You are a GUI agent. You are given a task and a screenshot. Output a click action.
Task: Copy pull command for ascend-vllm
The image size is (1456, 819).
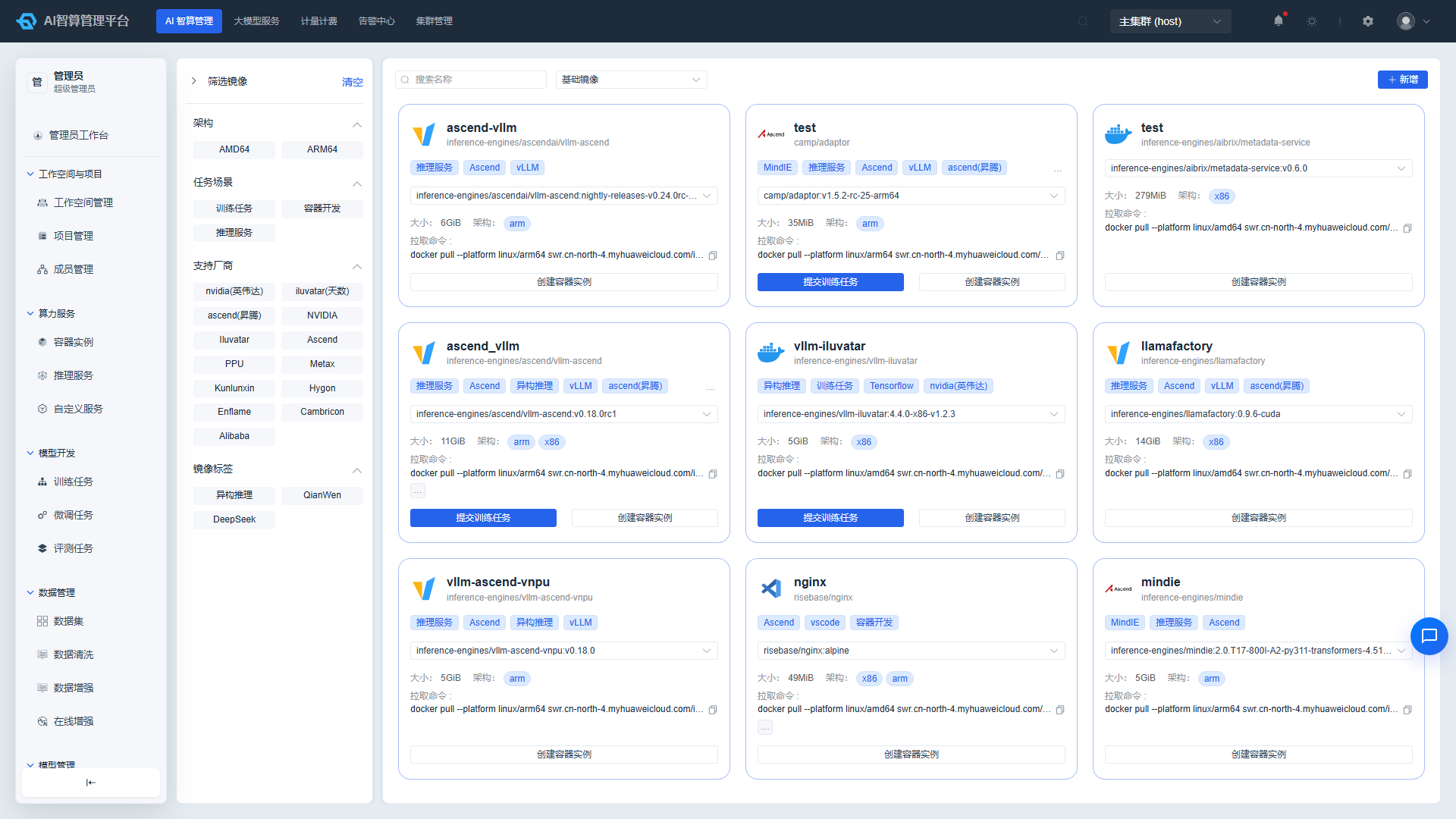click(713, 256)
